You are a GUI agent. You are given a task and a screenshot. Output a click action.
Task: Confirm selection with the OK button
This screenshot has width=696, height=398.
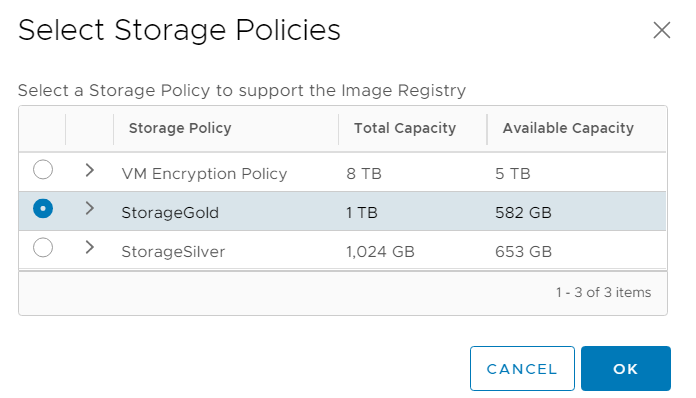[x=625, y=368]
